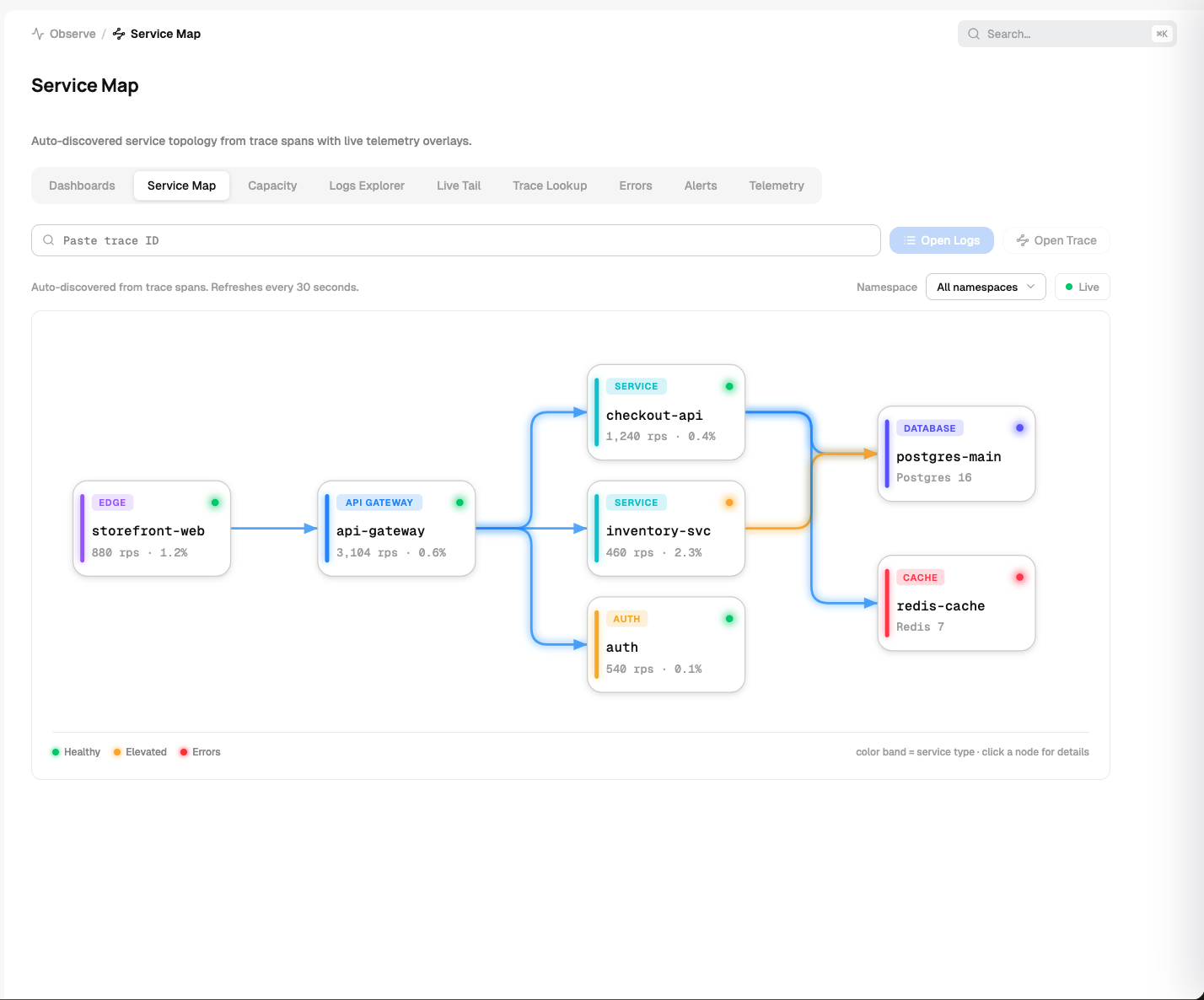This screenshot has width=1204, height=1000.
Task: Select the Live Tail tab
Action: [459, 185]
